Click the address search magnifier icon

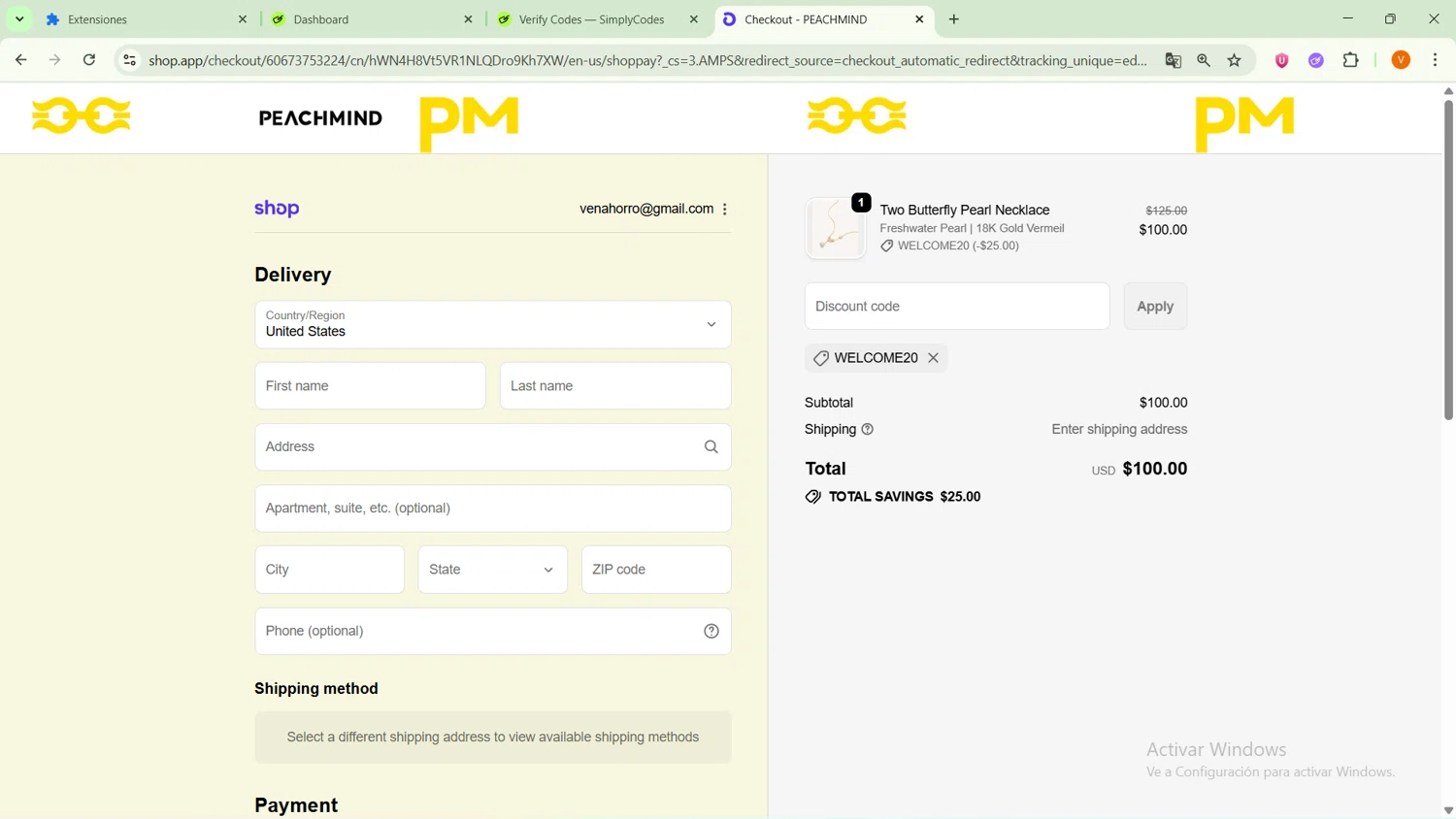tap(711, 447)
